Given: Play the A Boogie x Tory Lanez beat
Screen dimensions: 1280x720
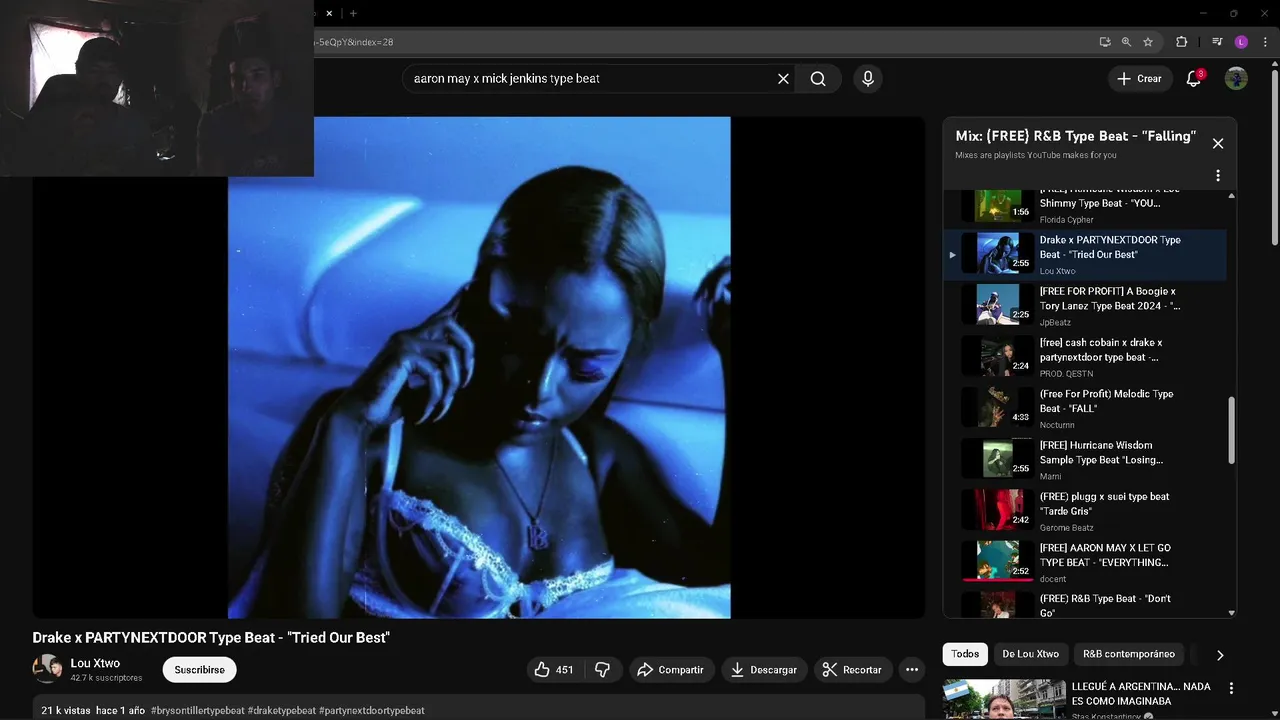Looking at the screenshot, I should [1085, 306].
